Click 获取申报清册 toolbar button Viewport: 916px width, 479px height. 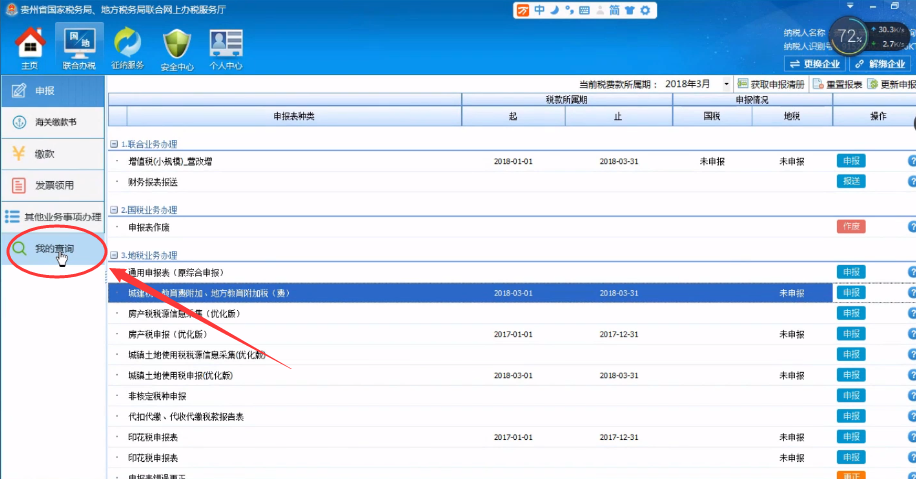click(771, 84)
